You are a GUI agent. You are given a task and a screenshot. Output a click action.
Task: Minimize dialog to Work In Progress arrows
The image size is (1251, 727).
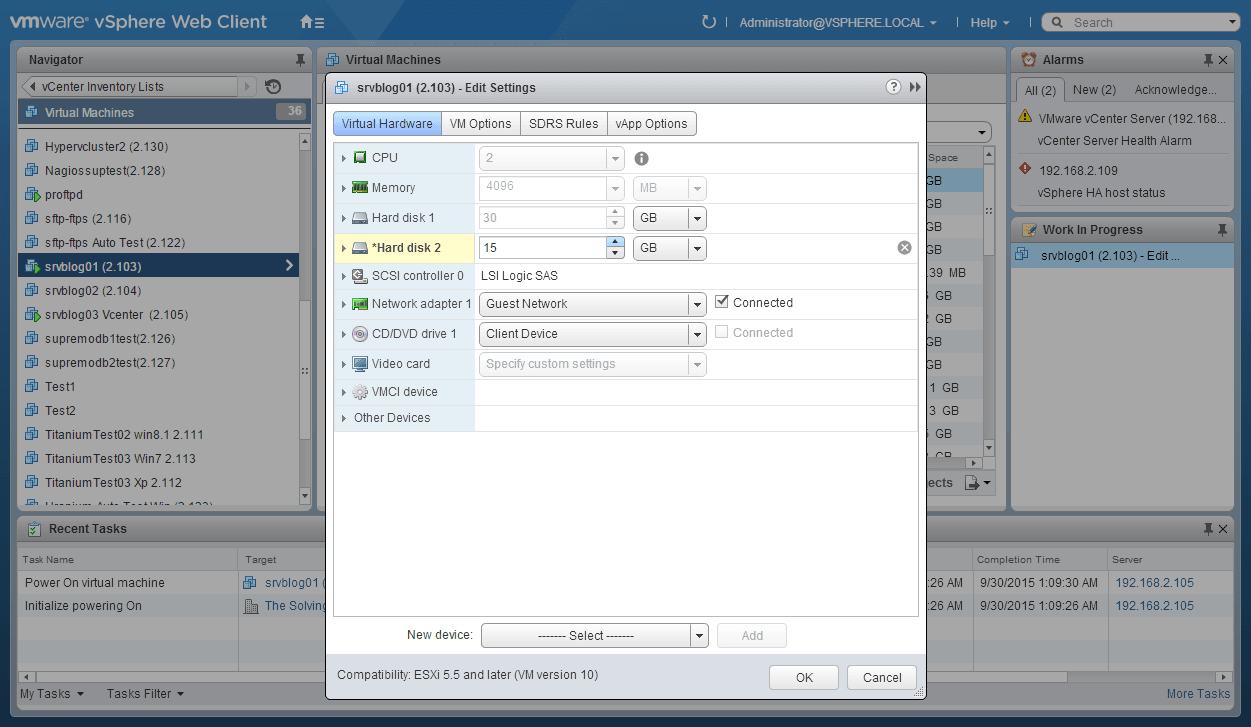pyautogui.click(x=915, y=87)
